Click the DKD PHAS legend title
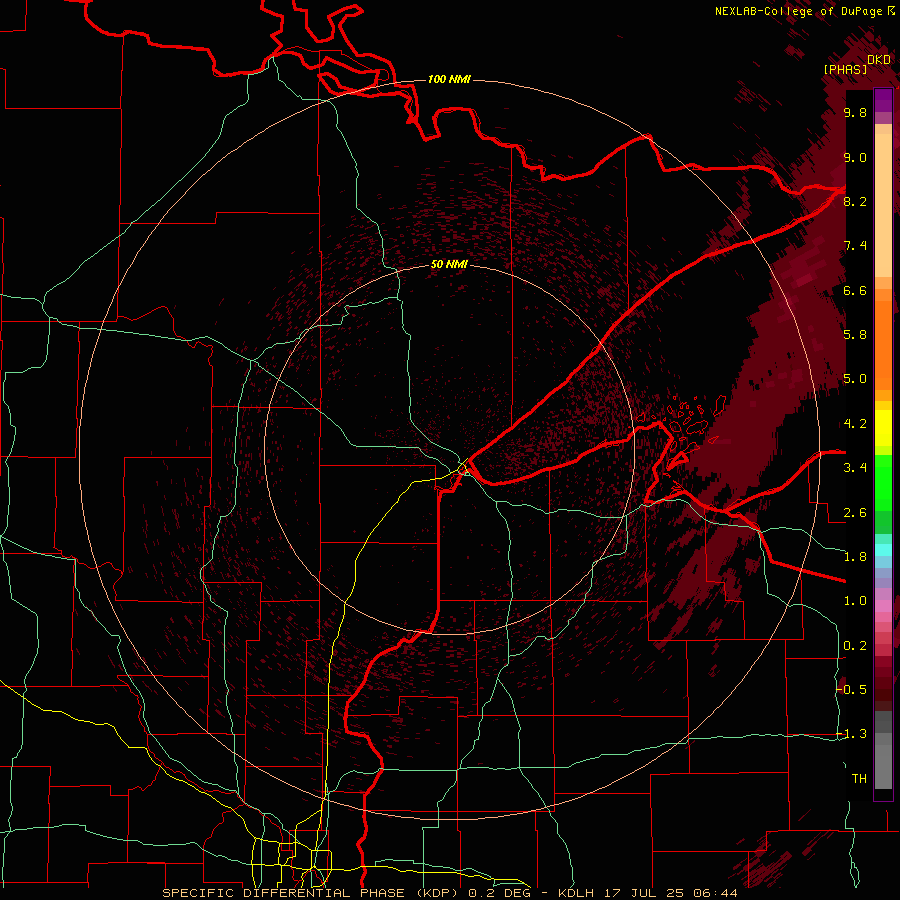 click(x=857, y=64)
